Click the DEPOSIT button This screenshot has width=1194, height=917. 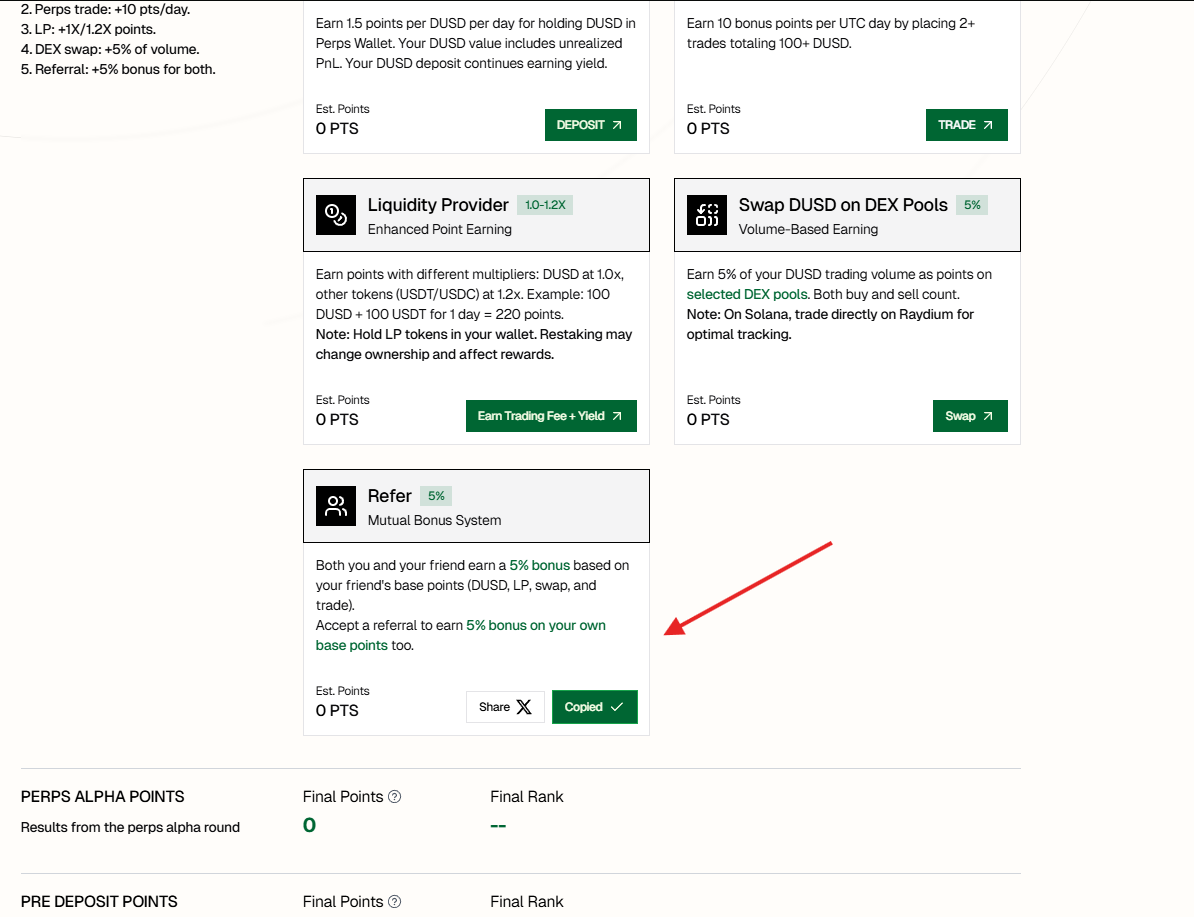click(590, 125)
